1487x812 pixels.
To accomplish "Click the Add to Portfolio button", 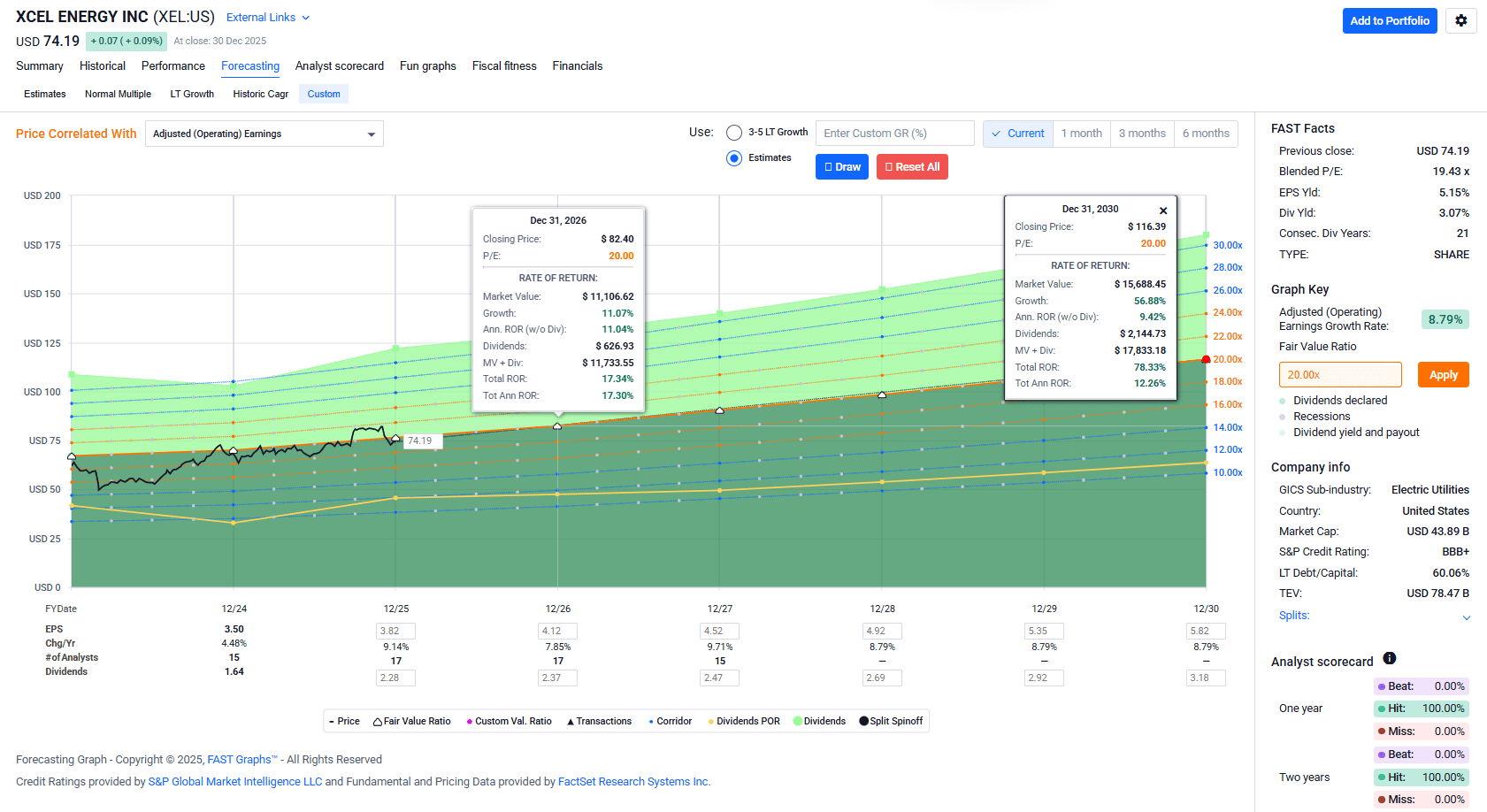I will point(1389,20).
